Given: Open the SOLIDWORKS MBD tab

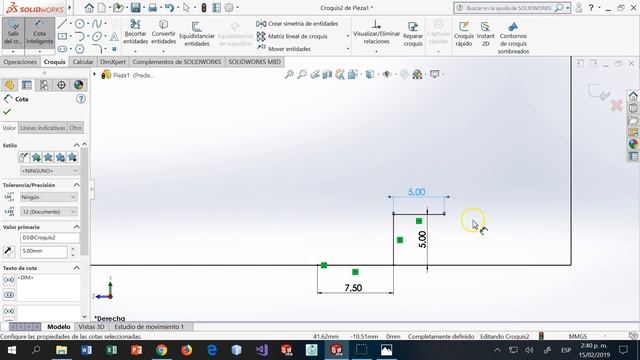Looking at the screenshot, I should click(x=254, y=62).
